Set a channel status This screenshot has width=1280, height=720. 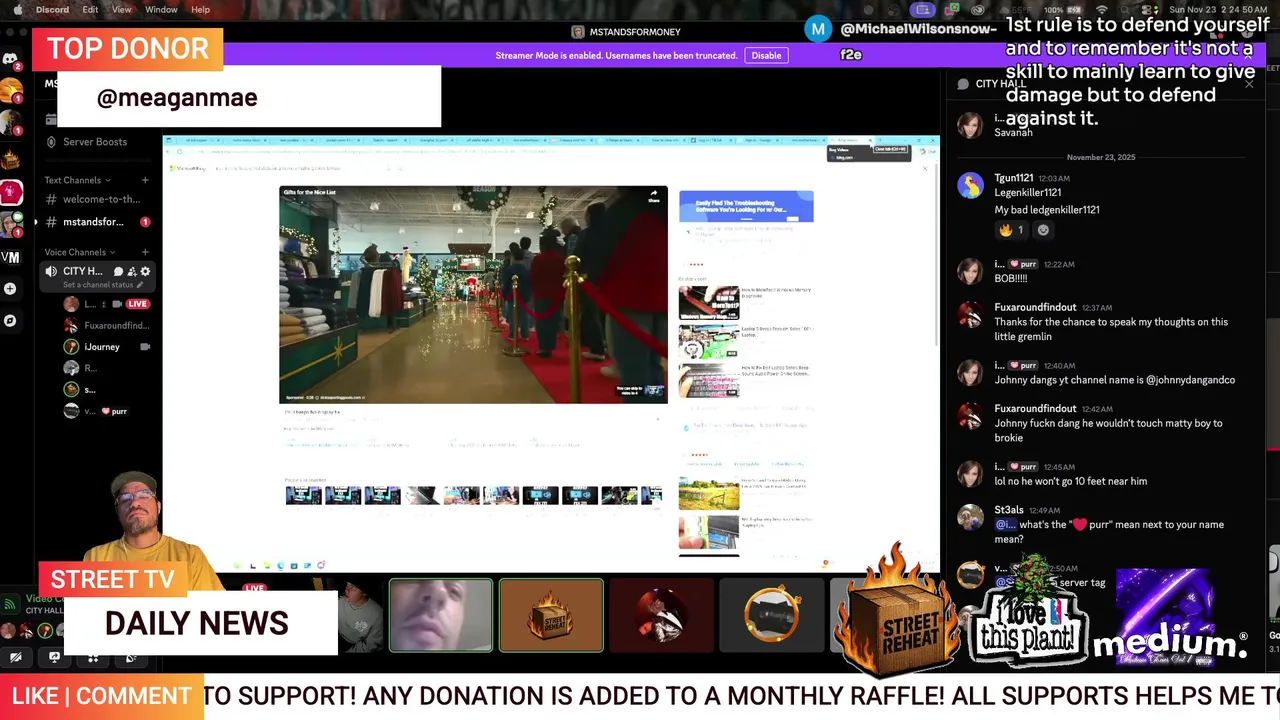102,285
